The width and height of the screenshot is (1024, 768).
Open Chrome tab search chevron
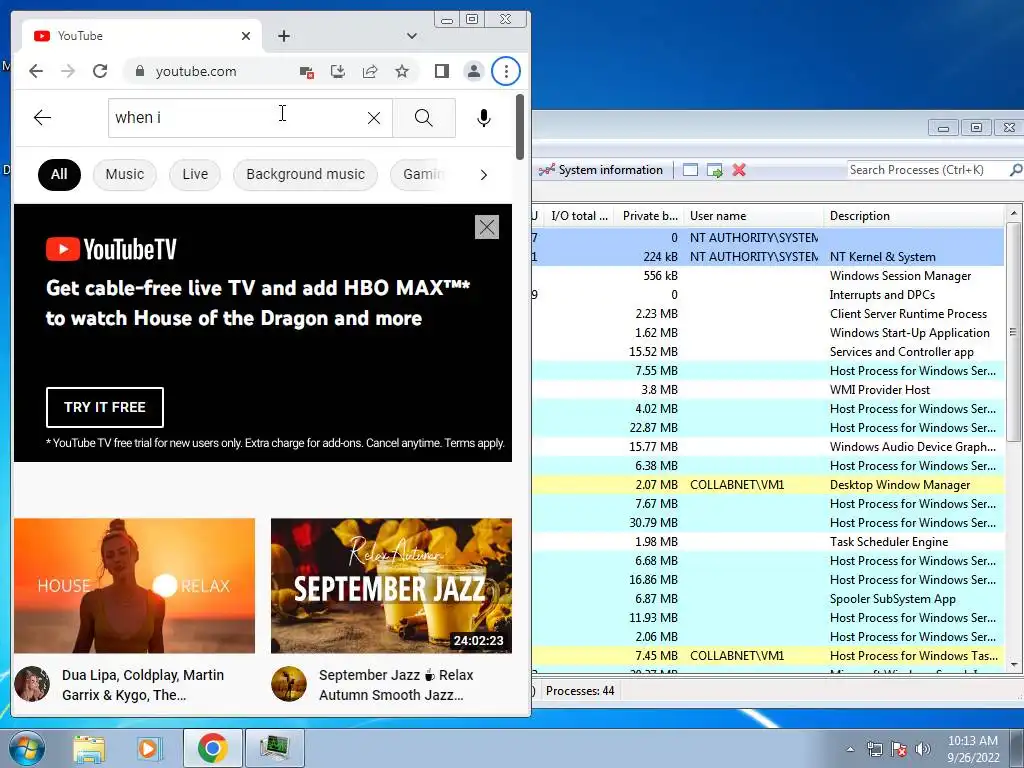411,36
